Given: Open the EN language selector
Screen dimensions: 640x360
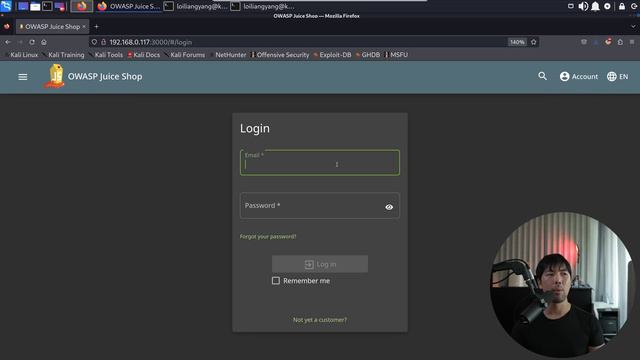Looking at the screenshot, I should click(x=618, y=76).
